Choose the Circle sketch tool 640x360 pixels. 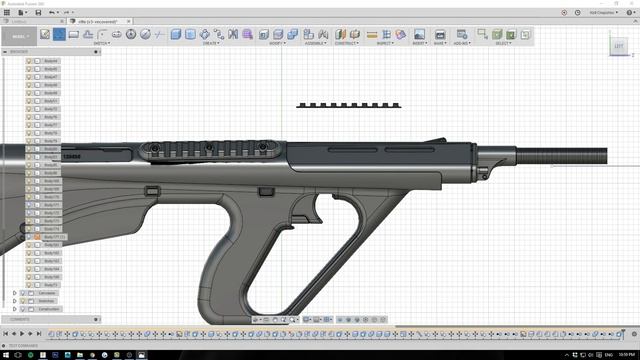click(x=131, y=34)
